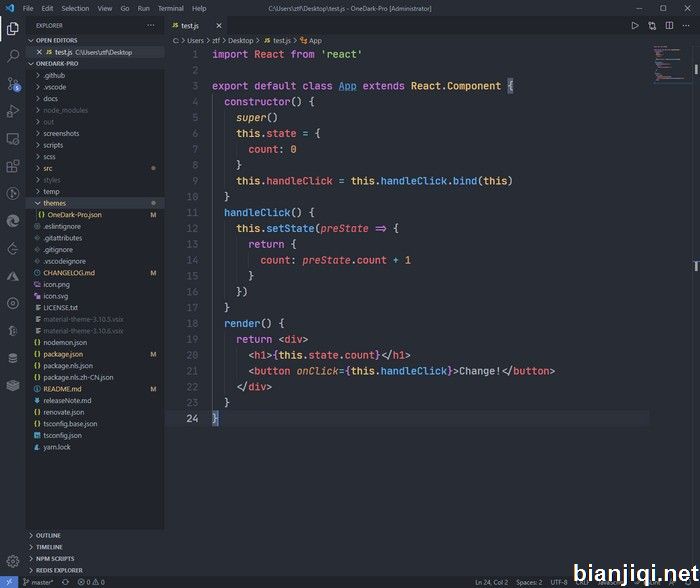Open the Microsoft Edge tools activity icon
Viewport: 700px width, 588px height.
[12, 221]
